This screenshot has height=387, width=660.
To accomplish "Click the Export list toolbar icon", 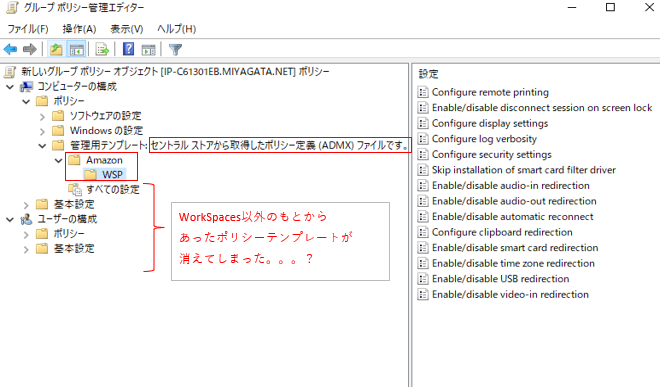I will (x=102, y=50).
